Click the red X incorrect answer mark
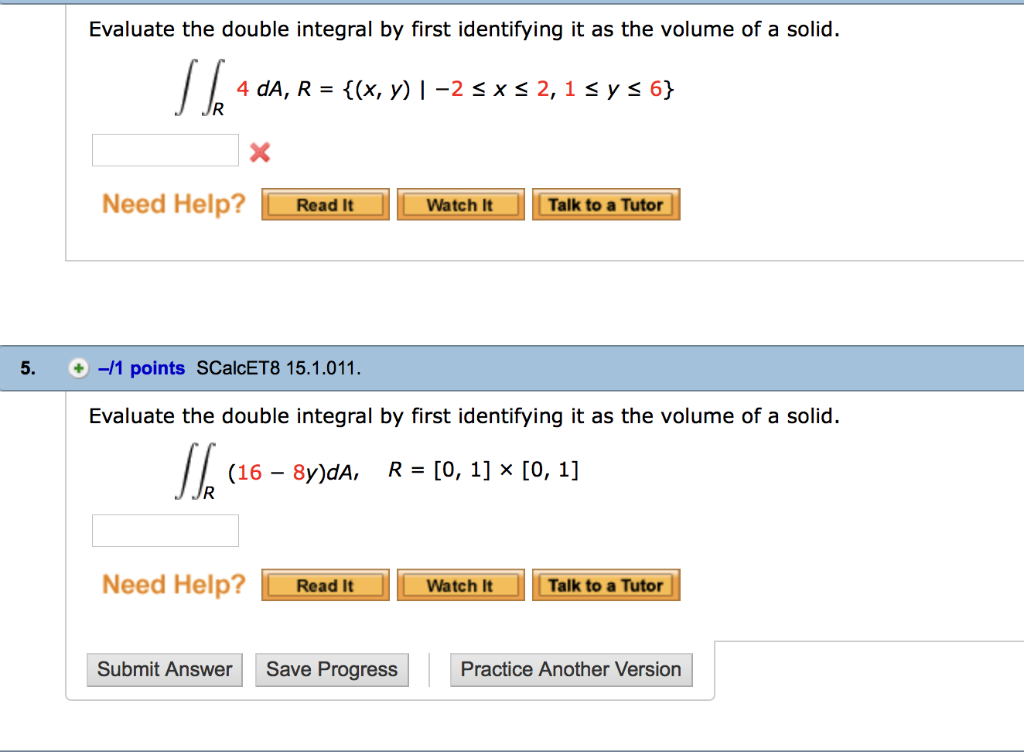1024x752 pixels. click(258, 150)
